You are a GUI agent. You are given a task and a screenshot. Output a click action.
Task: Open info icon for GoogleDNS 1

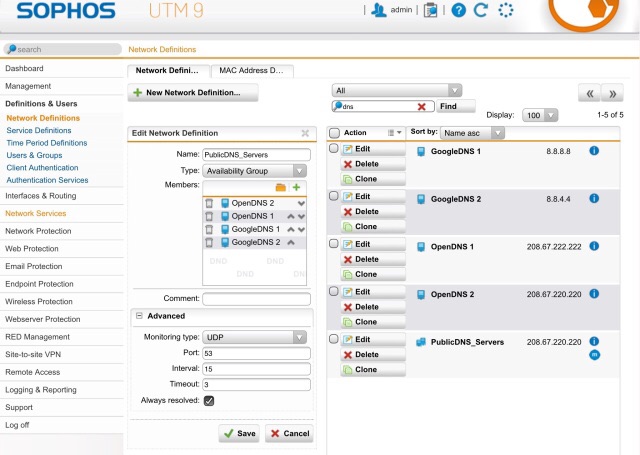pos(594,151)
